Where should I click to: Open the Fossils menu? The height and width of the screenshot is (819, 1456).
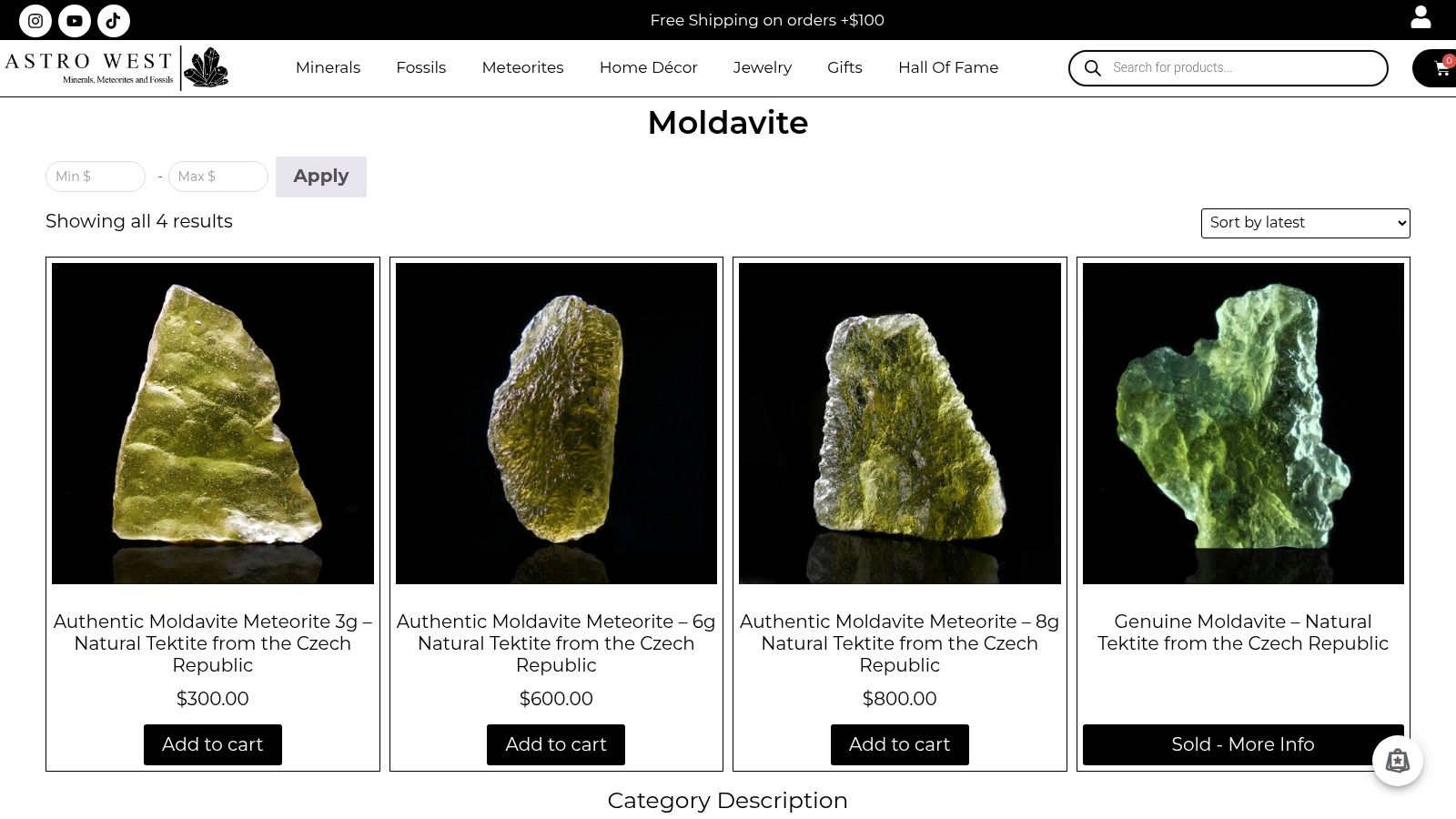[421, 67]
